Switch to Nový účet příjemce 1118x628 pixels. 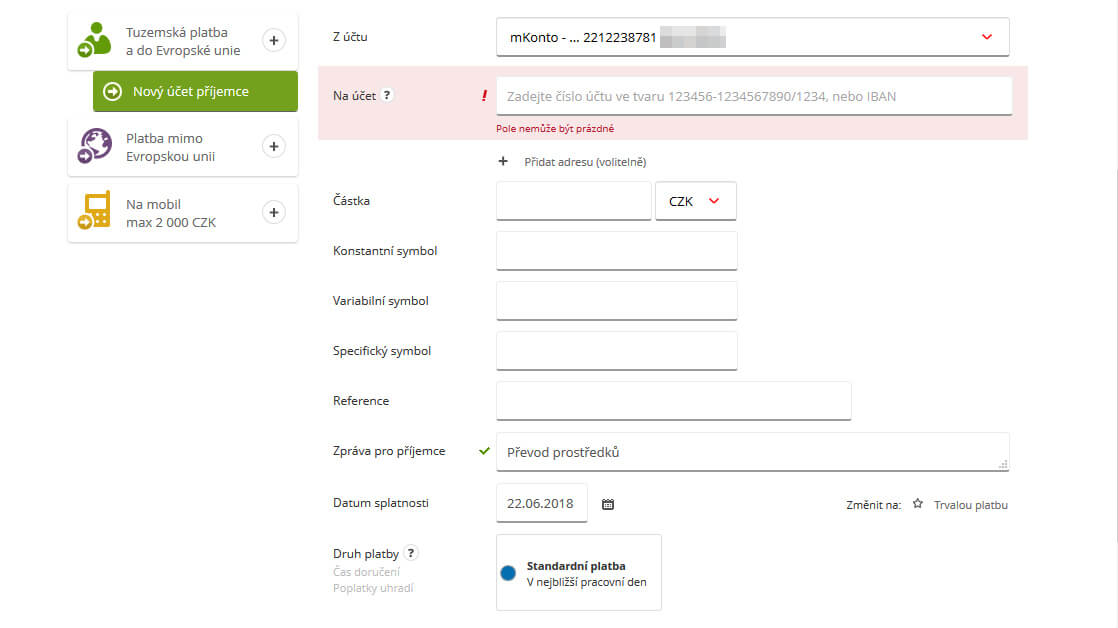pyautogui.click(x=195, y=91)
